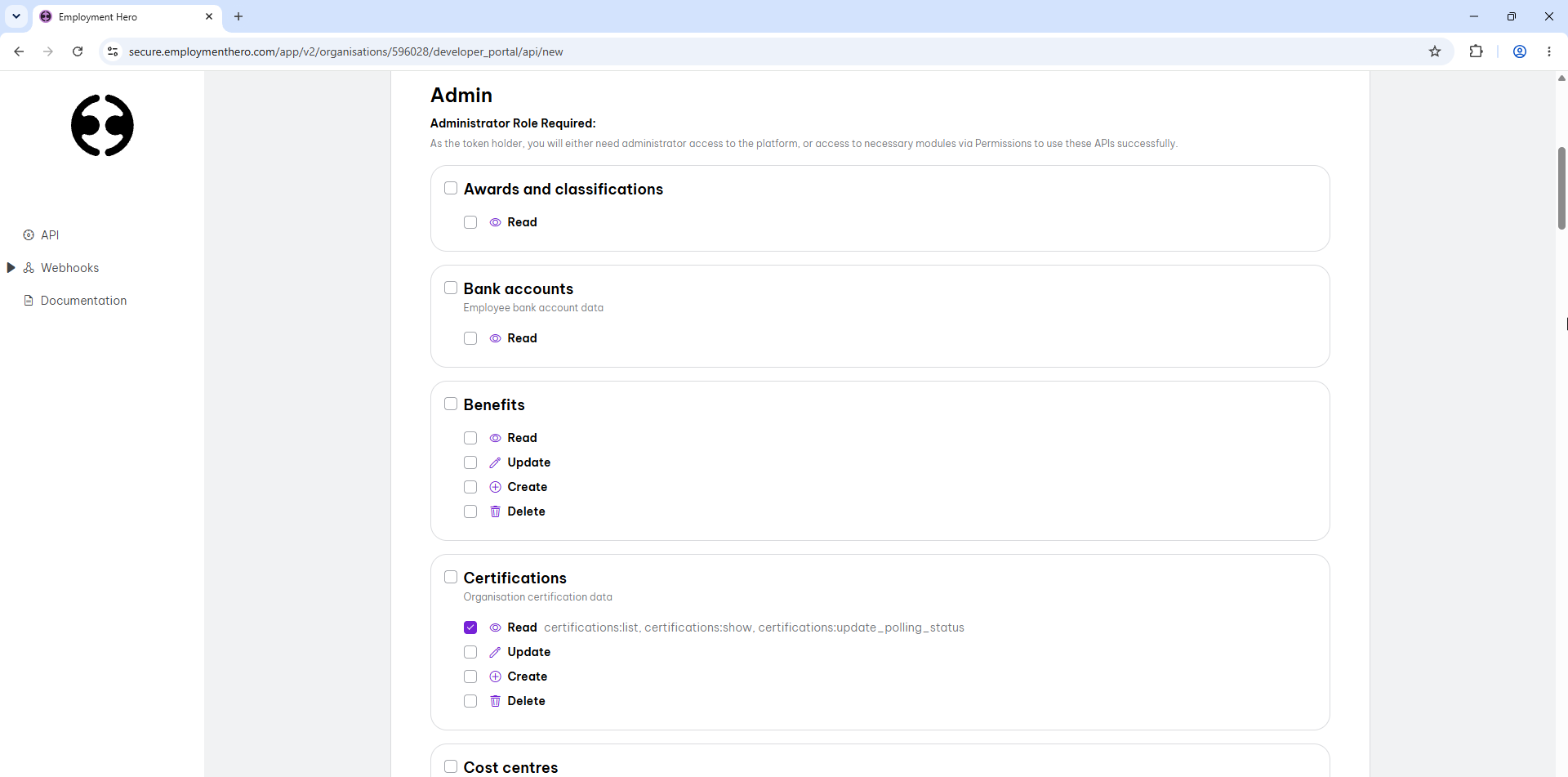Screen dimensions: 1568x777
Task: Go back to previous page
Action: 19,51
